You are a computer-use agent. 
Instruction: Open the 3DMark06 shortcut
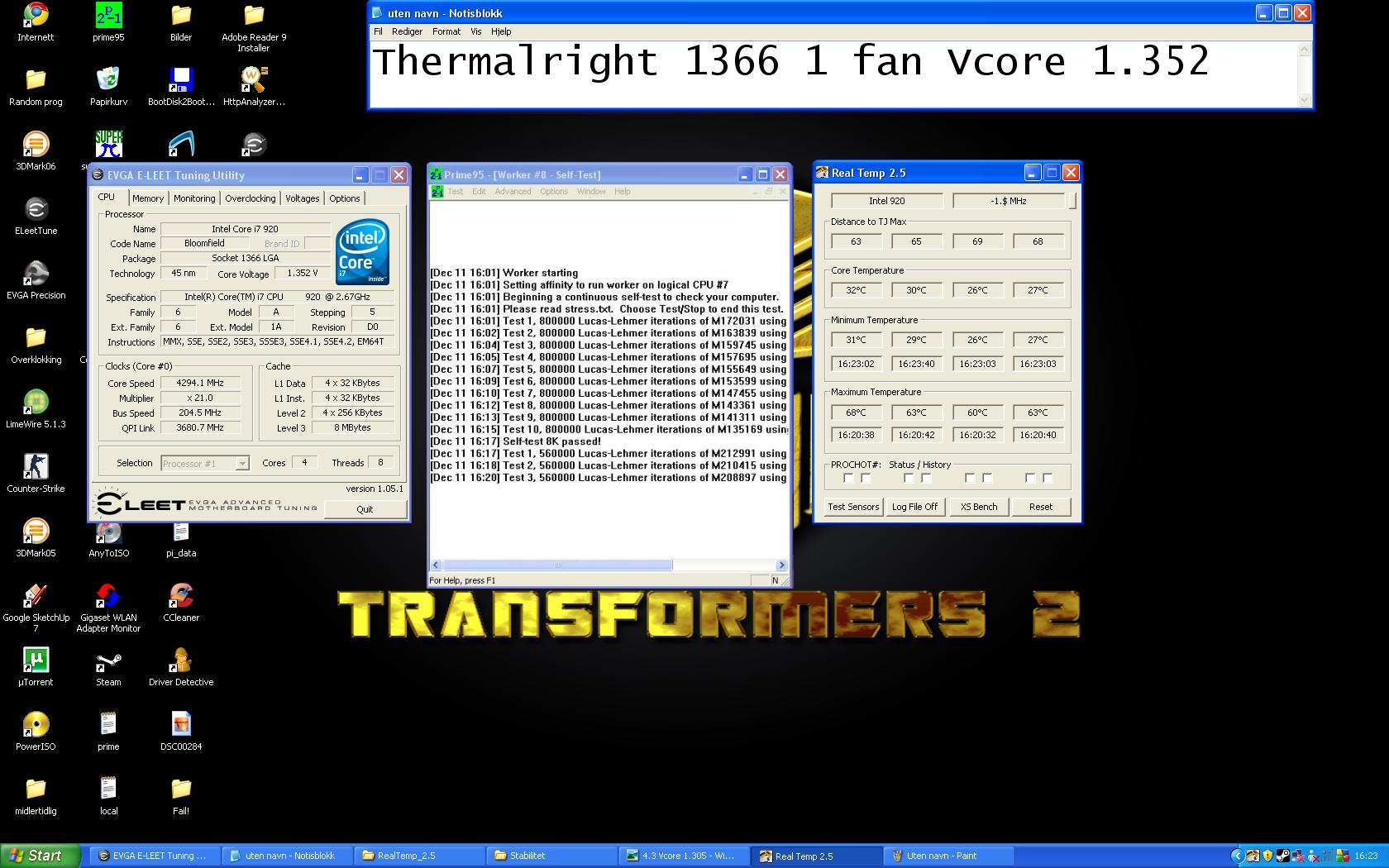36,151
